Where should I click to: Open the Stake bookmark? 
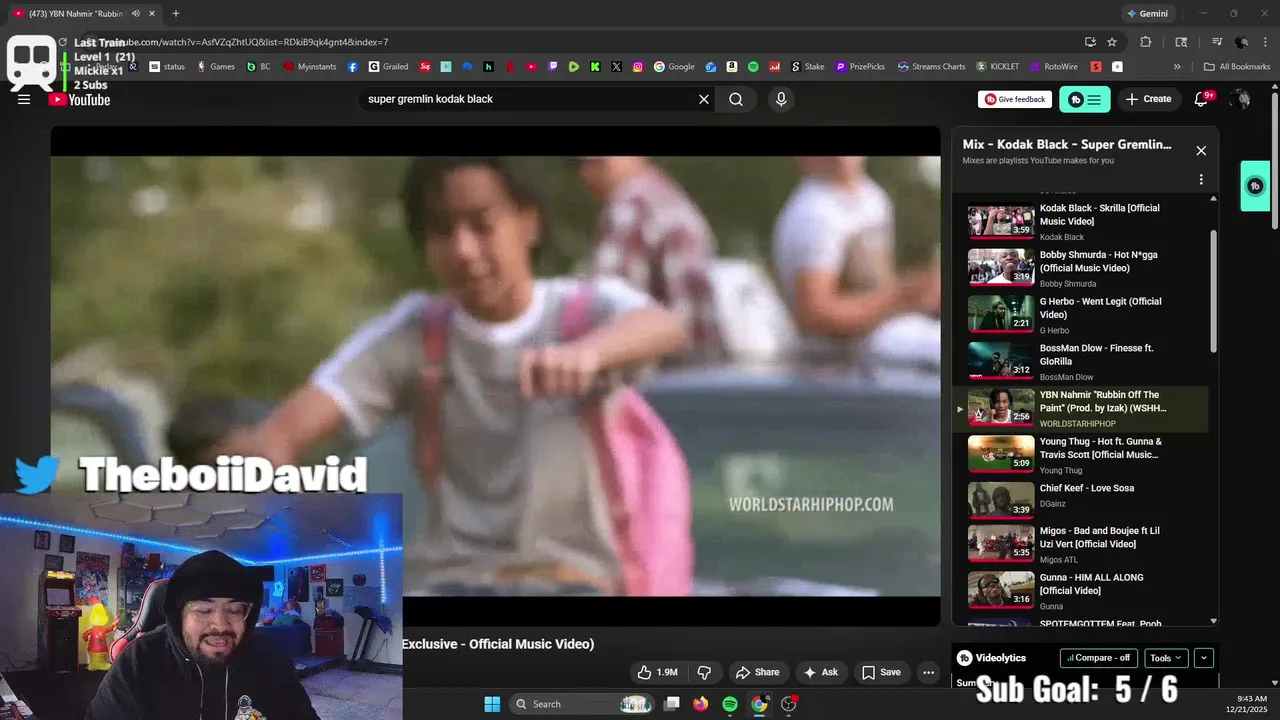pos(808,67)
